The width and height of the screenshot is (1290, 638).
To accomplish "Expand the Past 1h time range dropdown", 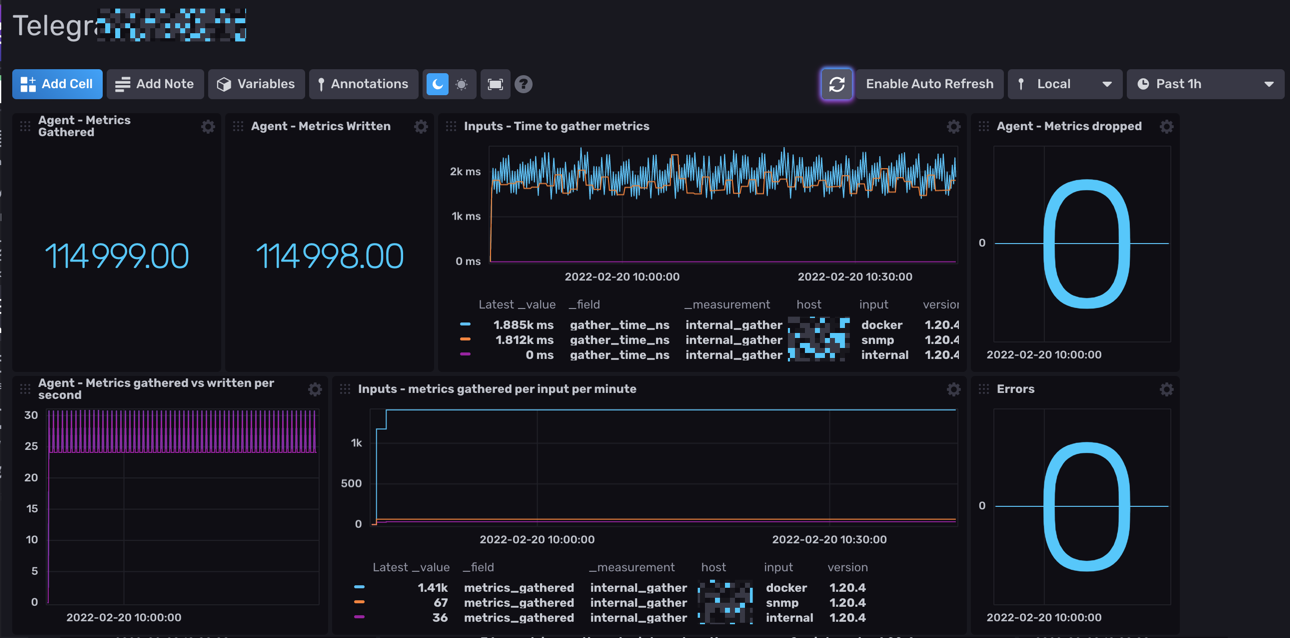I will tap(1205, 84).
